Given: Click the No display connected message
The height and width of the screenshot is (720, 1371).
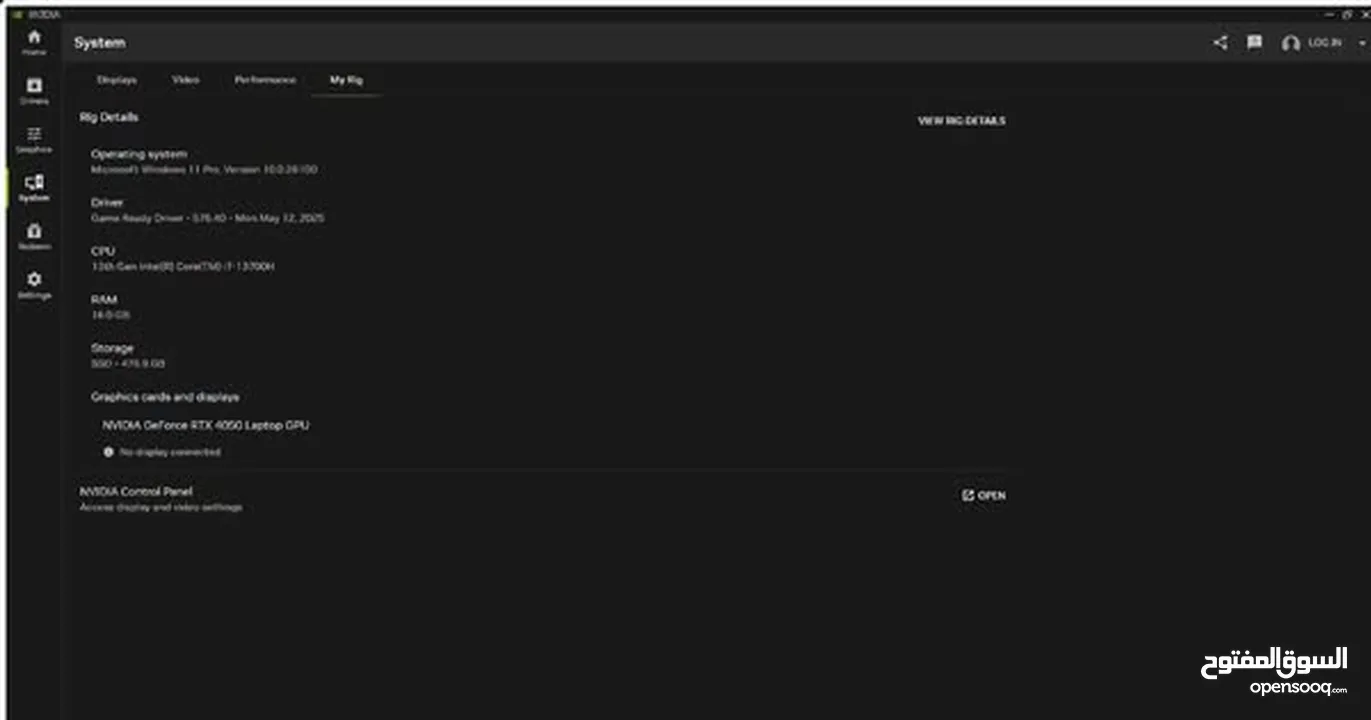Looking at the screenshot, I should 170,452.
